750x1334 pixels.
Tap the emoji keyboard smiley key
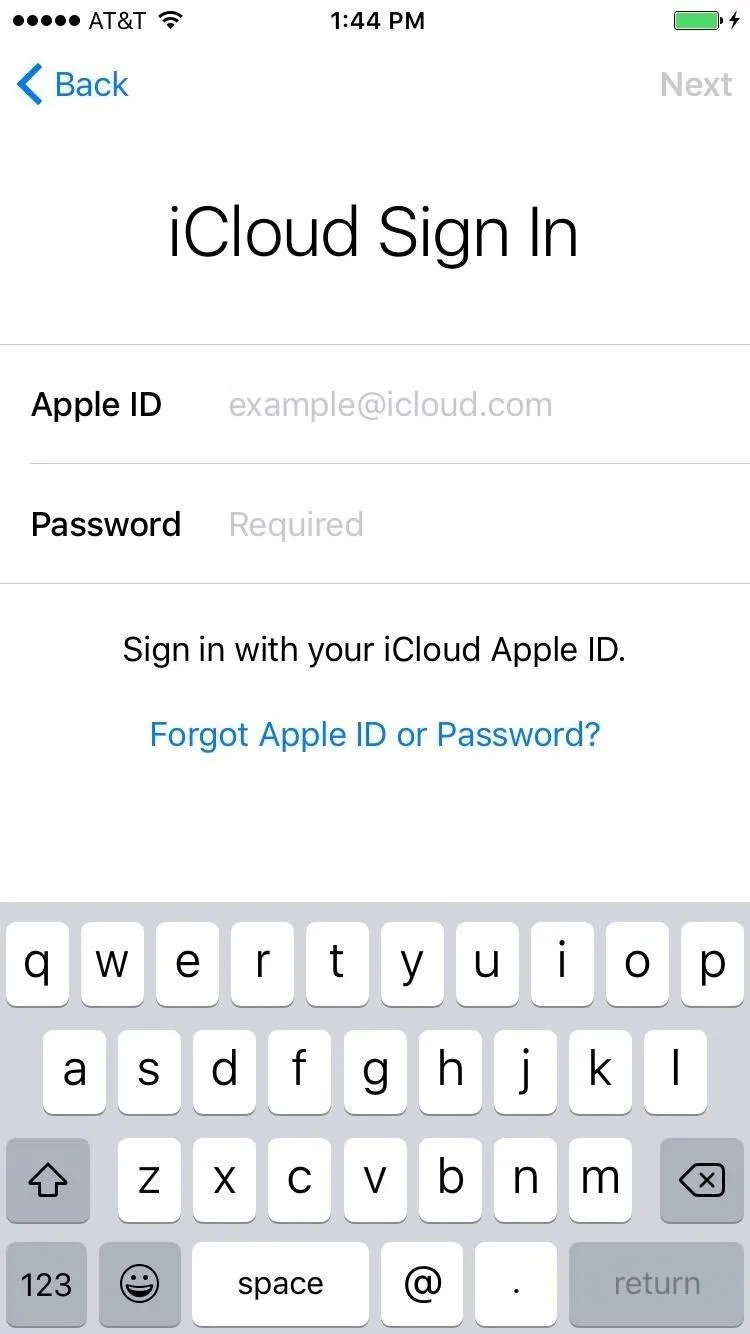pyautogui.click(x=139, y=1284)
